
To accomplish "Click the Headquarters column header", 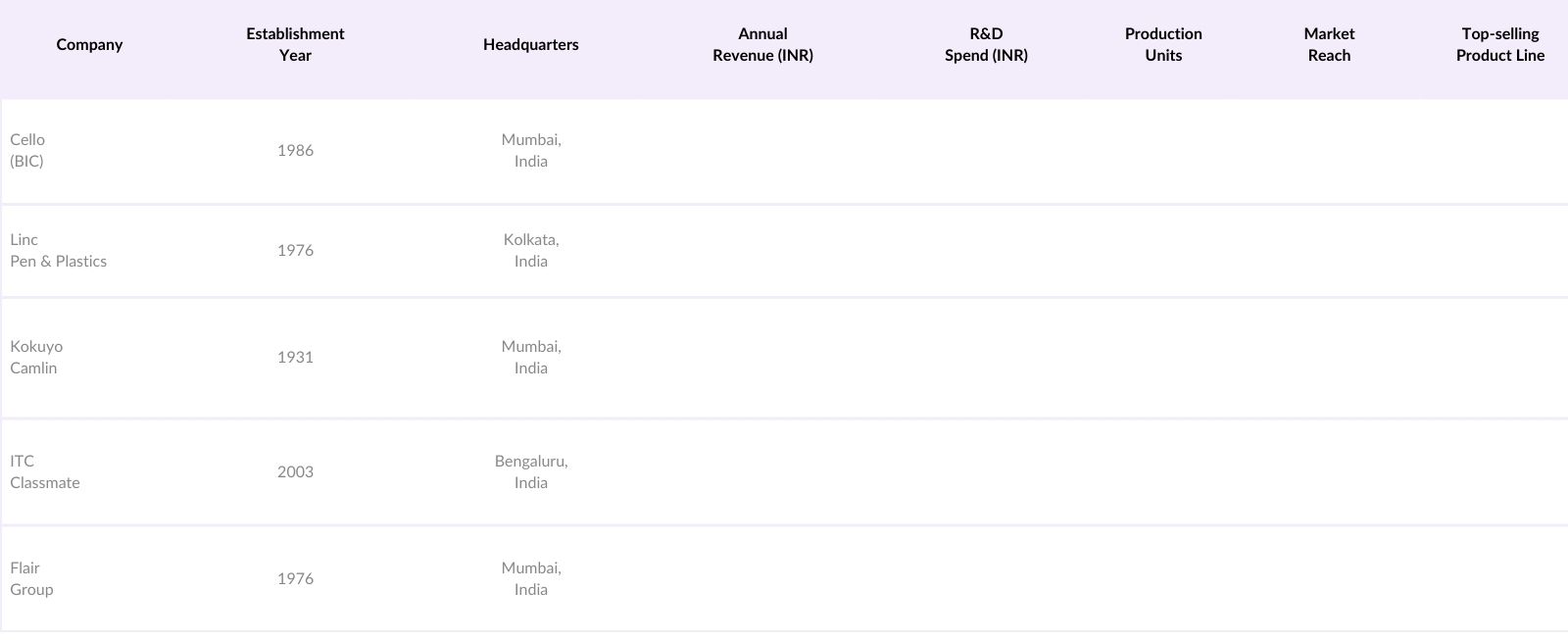I will (530, 45).
